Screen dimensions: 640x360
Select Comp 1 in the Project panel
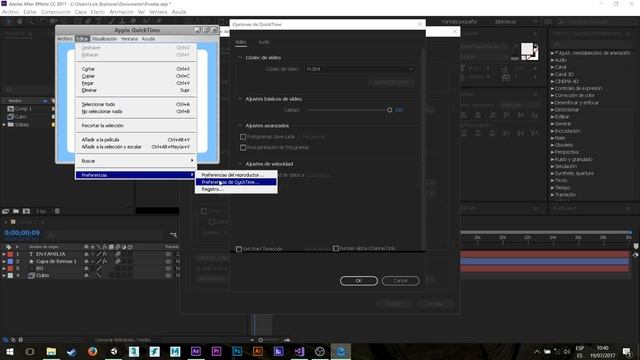23,109
